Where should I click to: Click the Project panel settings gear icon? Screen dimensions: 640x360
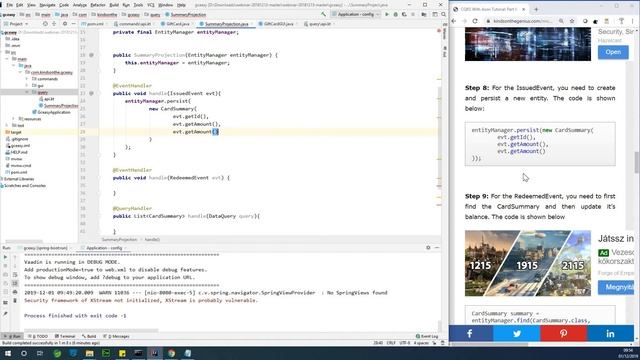point(64,24)
